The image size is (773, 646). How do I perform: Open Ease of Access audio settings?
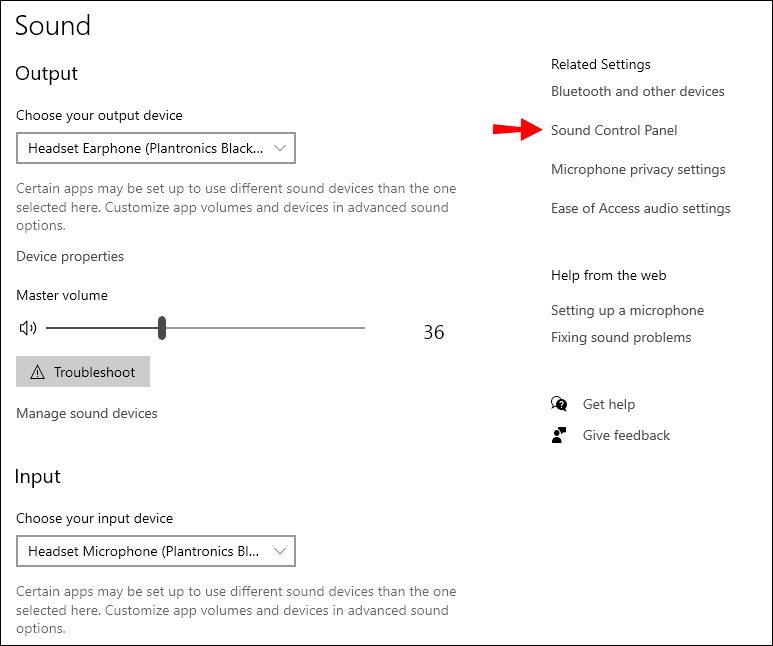tap(641, 208)
